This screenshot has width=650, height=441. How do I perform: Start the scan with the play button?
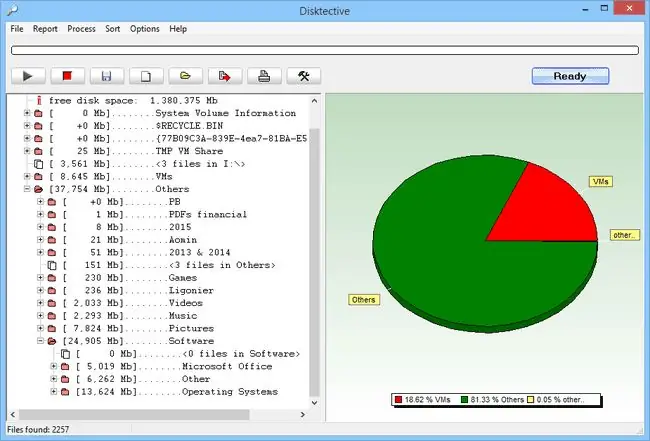point(28,76)
